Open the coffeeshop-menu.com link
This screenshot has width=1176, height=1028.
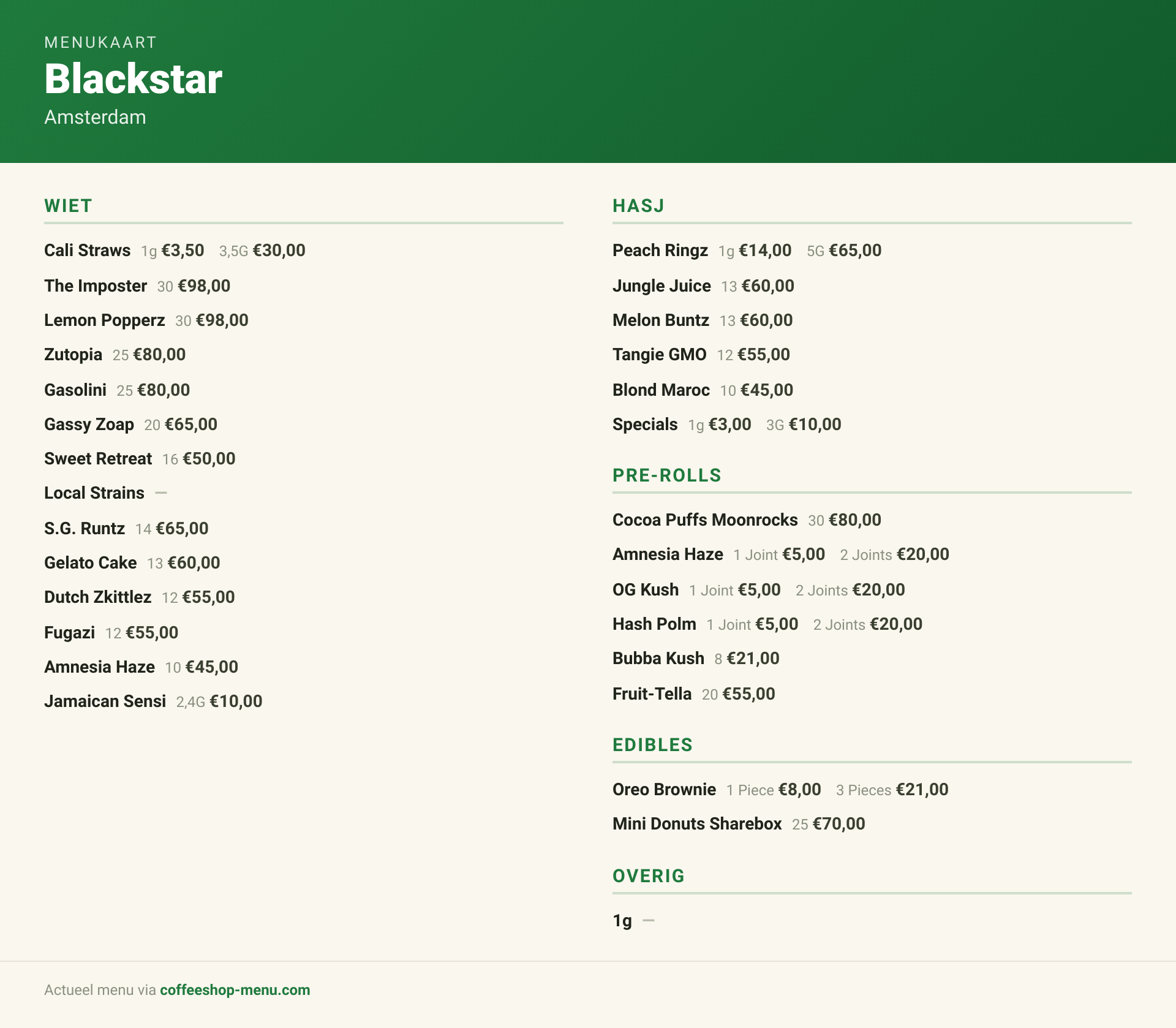pyautogui.click(x=235, y=990)
